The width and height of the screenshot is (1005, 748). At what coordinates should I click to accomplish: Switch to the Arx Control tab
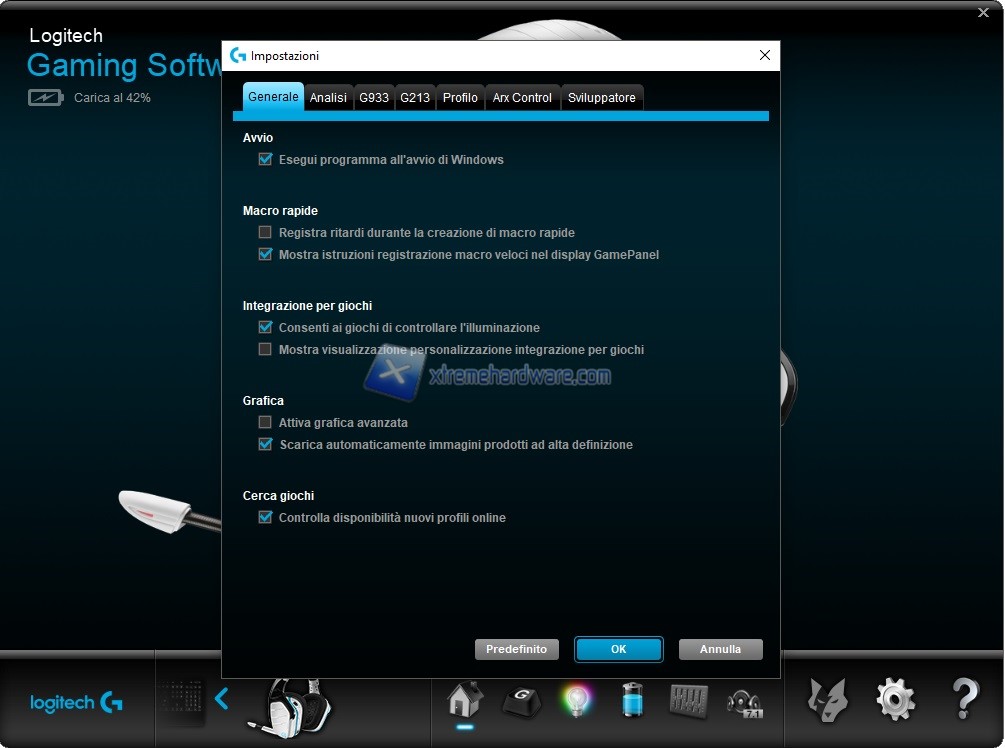click(522, 98)
